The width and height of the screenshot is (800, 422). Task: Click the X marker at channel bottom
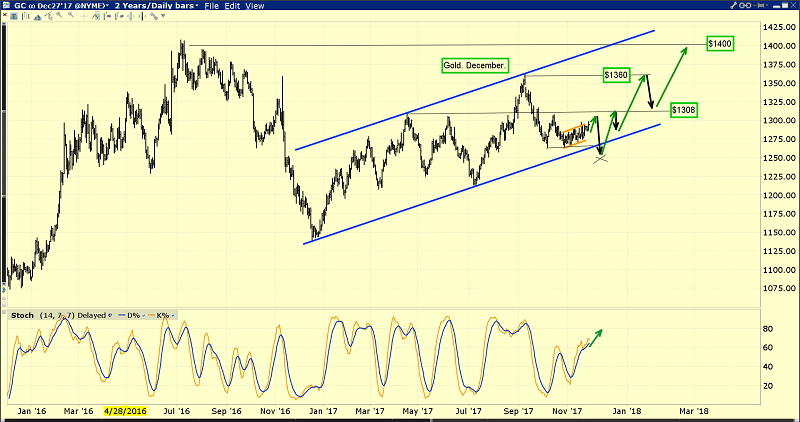coord(600,157)
